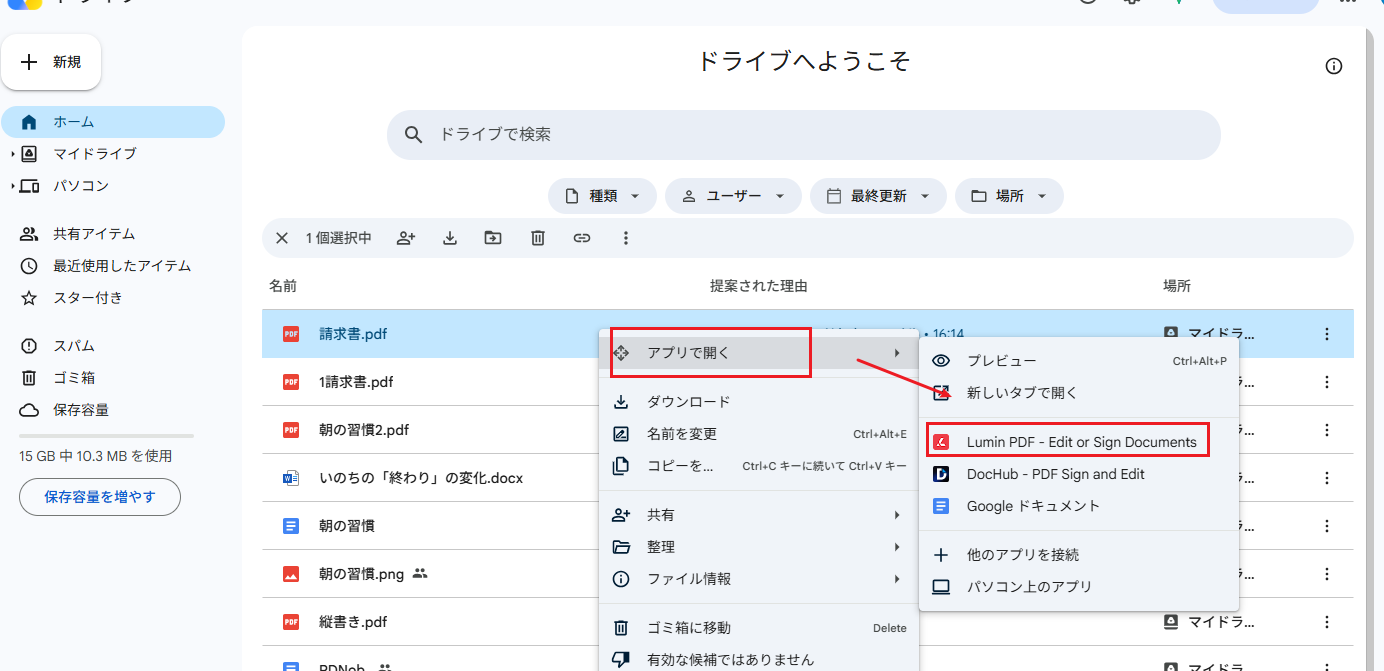Click the download toolbar icon
This screenshot has width=1384, height=671.
pyautogui.click(x=450, y=238)
